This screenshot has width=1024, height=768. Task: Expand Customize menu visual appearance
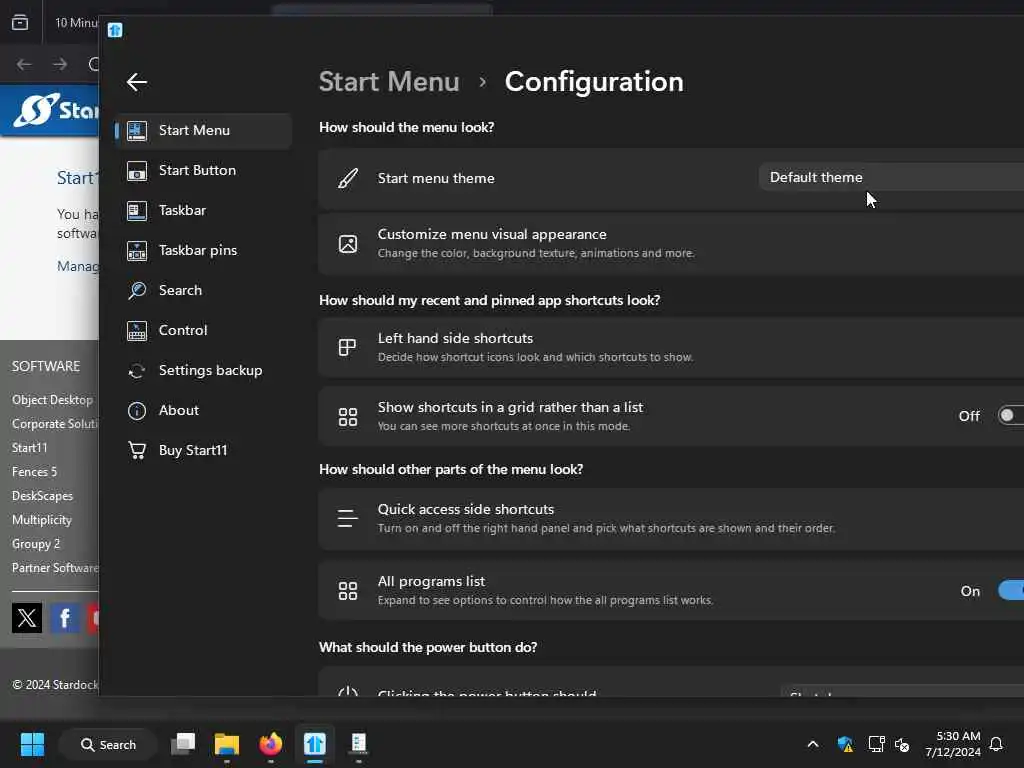671,244
